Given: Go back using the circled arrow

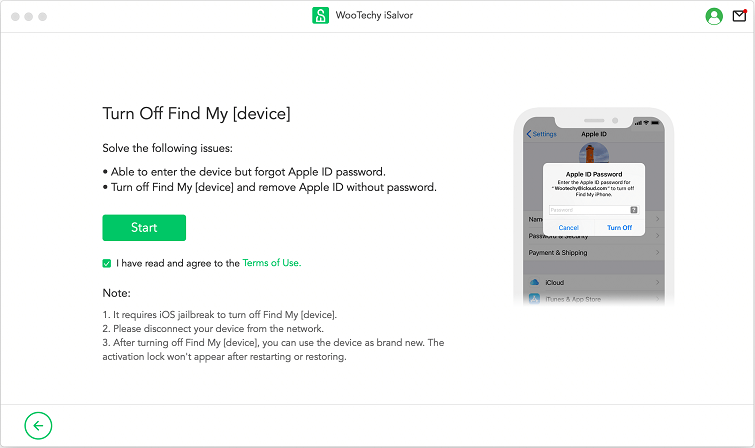Looking at the screenshot, I should point(38,426).
